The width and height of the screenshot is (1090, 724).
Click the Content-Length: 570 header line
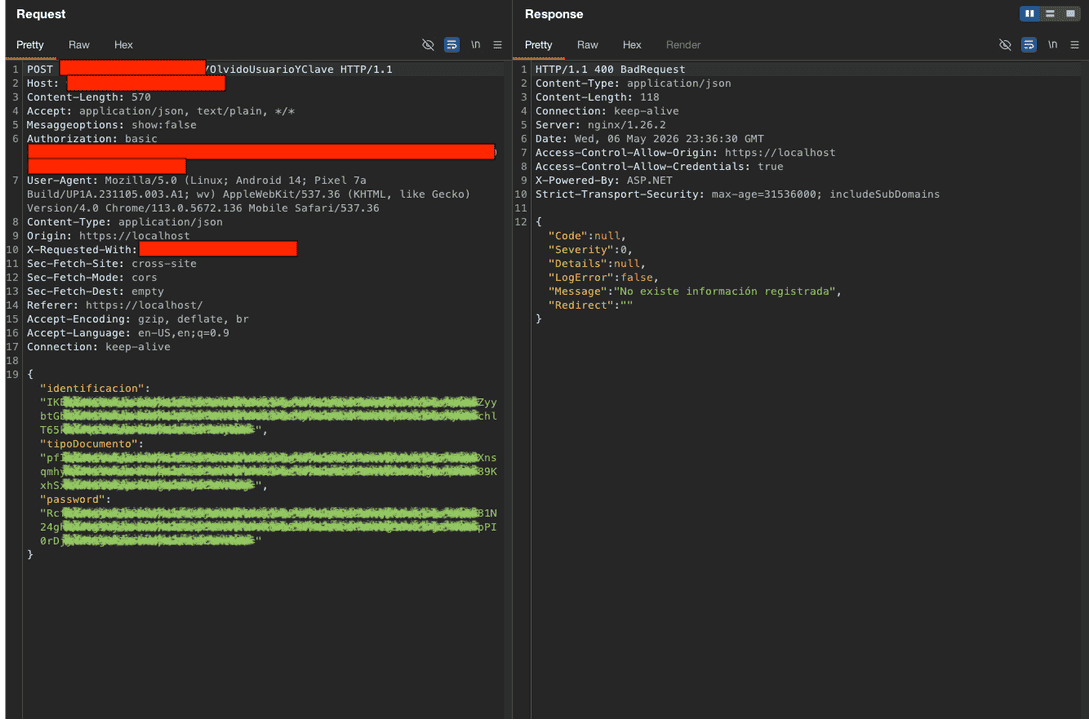click(89, 97)
